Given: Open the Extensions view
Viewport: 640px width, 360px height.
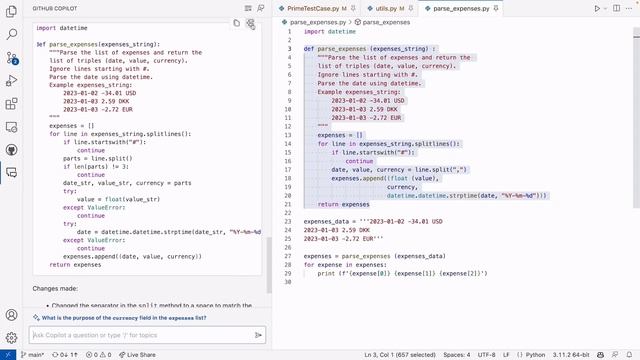Looking at the screenshot, I should [x=11, y=104].
